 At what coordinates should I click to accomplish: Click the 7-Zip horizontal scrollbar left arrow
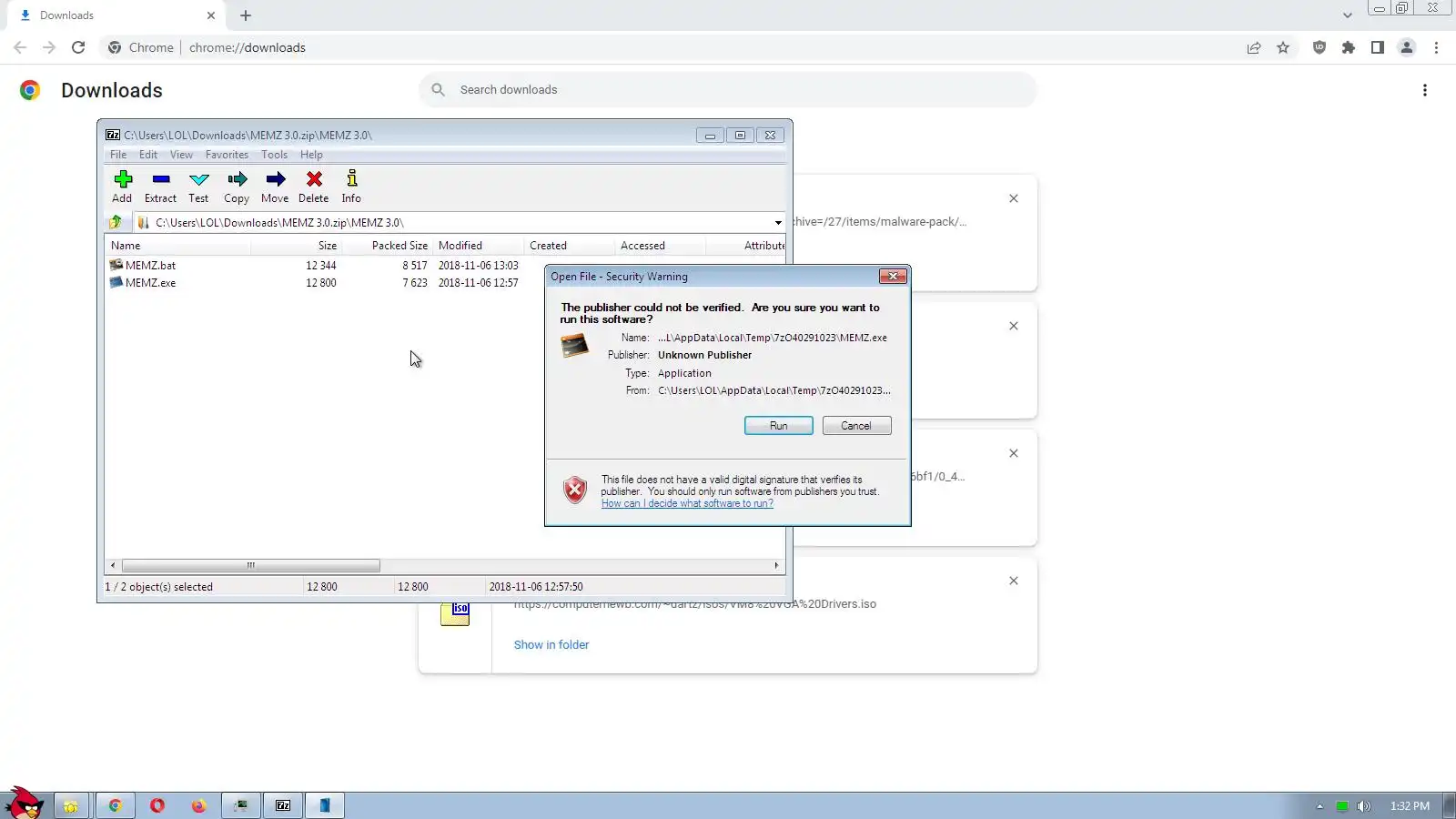tap(113, 565)
